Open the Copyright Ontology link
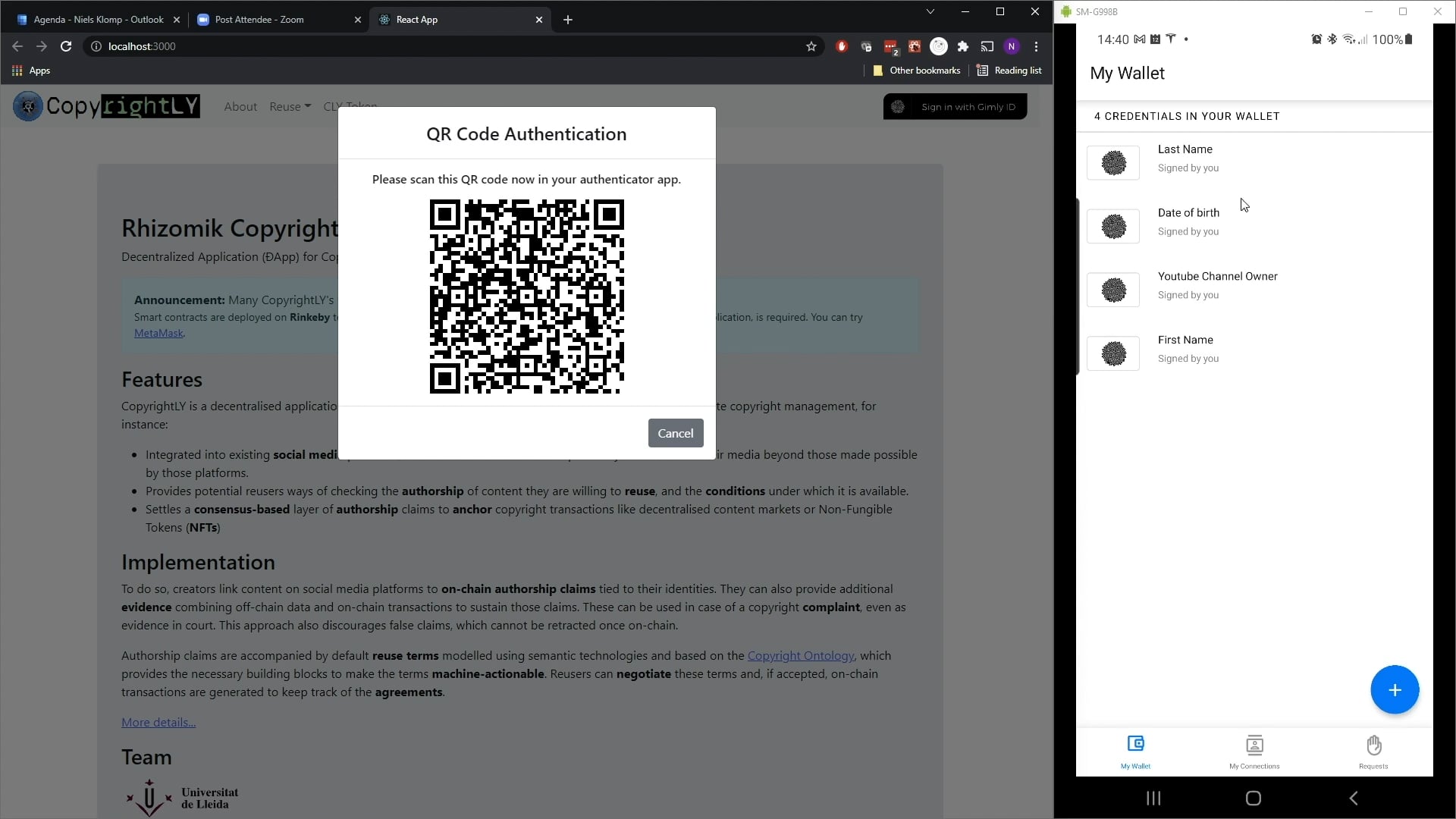Viewport: 1456px width, 819px height. (x=801, y=655)
